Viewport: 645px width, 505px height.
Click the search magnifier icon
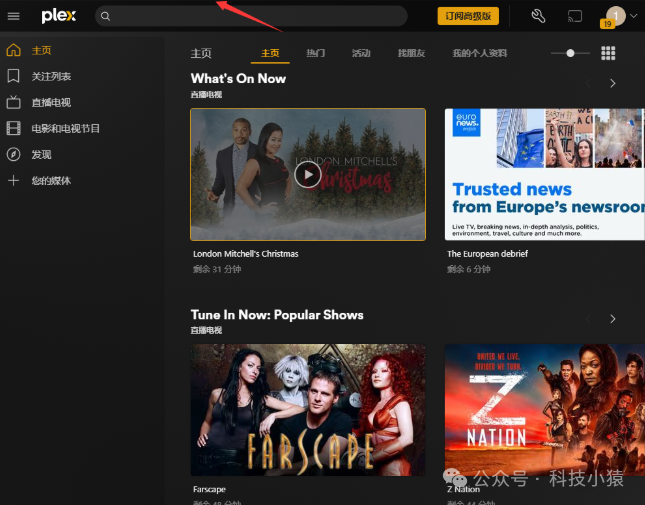pyautogui.click(x=105, y=16)
